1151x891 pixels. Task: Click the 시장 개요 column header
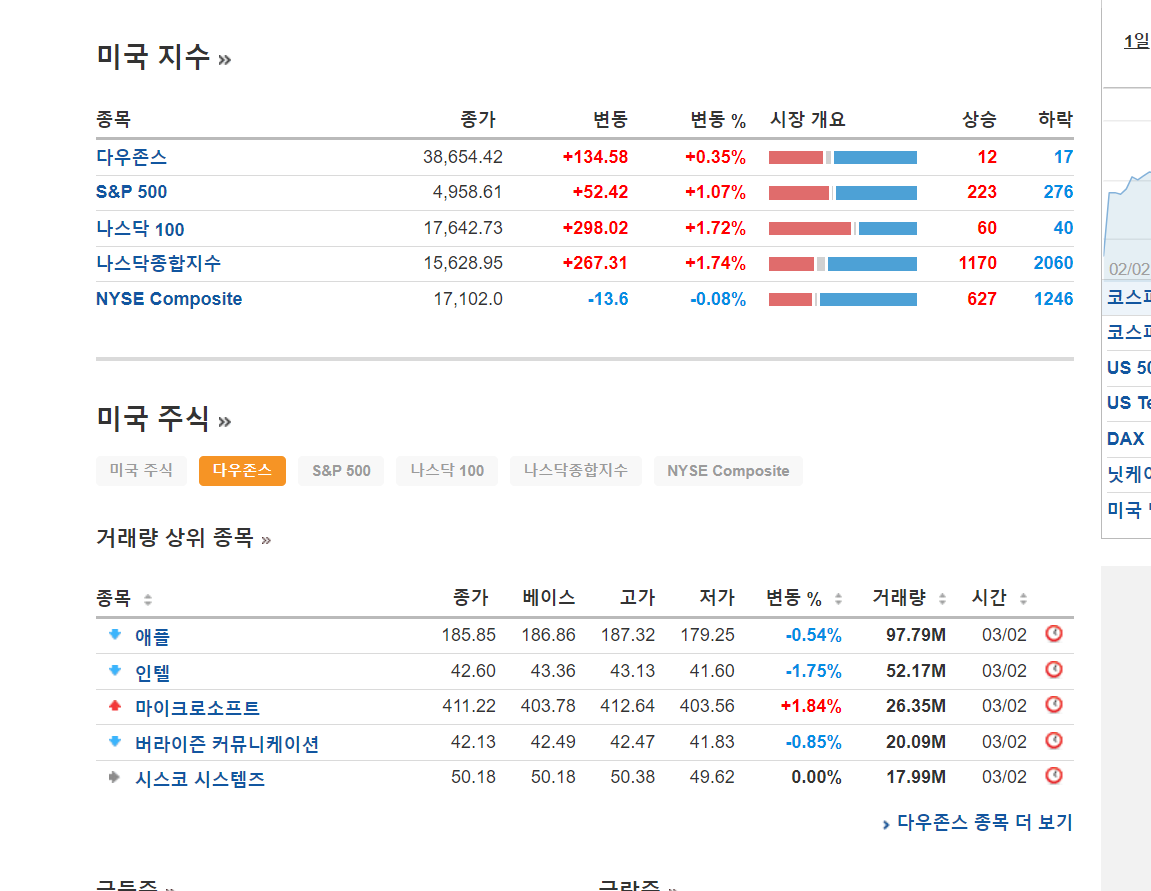807,119
